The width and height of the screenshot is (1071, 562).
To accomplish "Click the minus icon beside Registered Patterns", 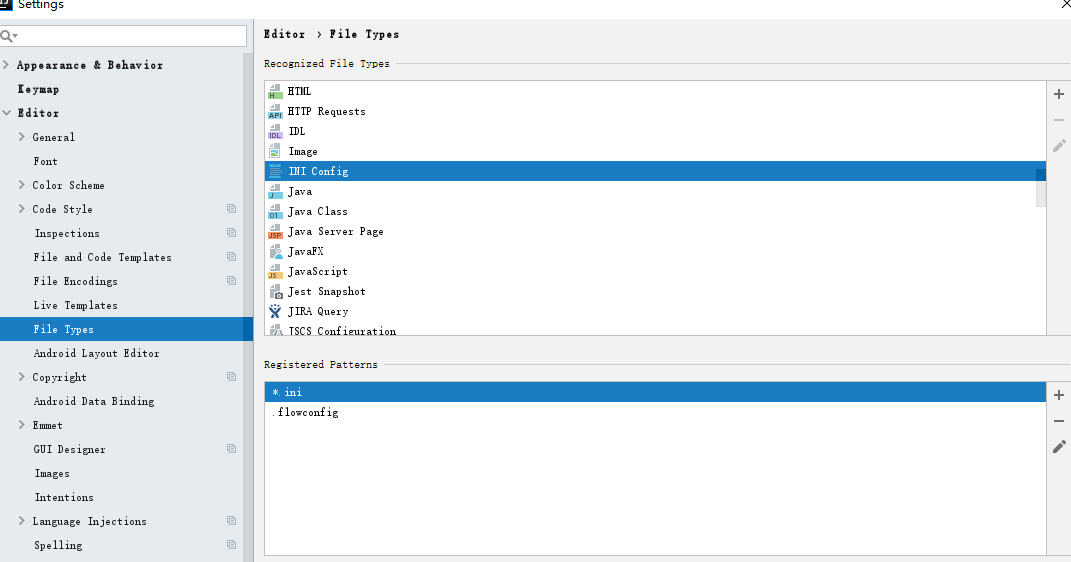I will pyautogui.click(x=1059, y=421).
